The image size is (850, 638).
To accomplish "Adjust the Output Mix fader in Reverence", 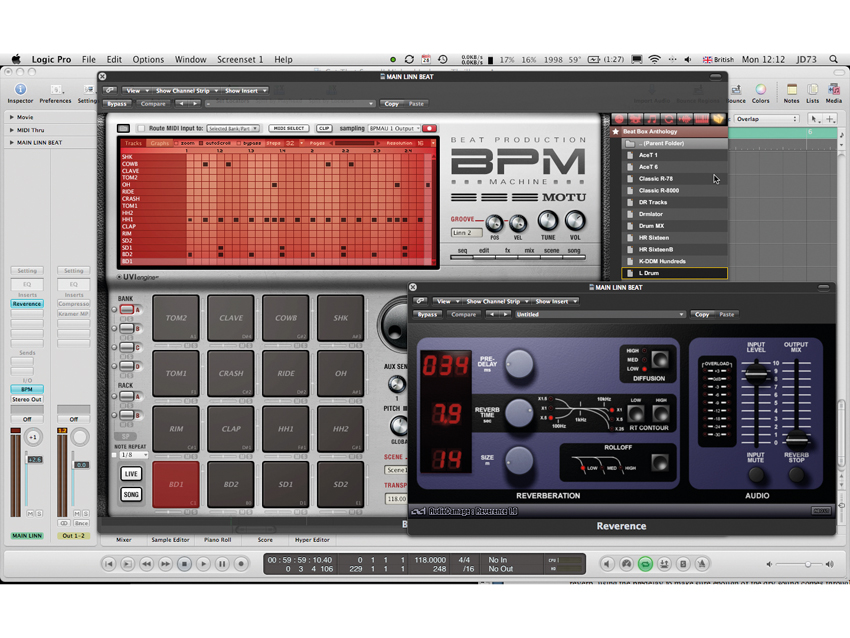I will tap(795, 439).
